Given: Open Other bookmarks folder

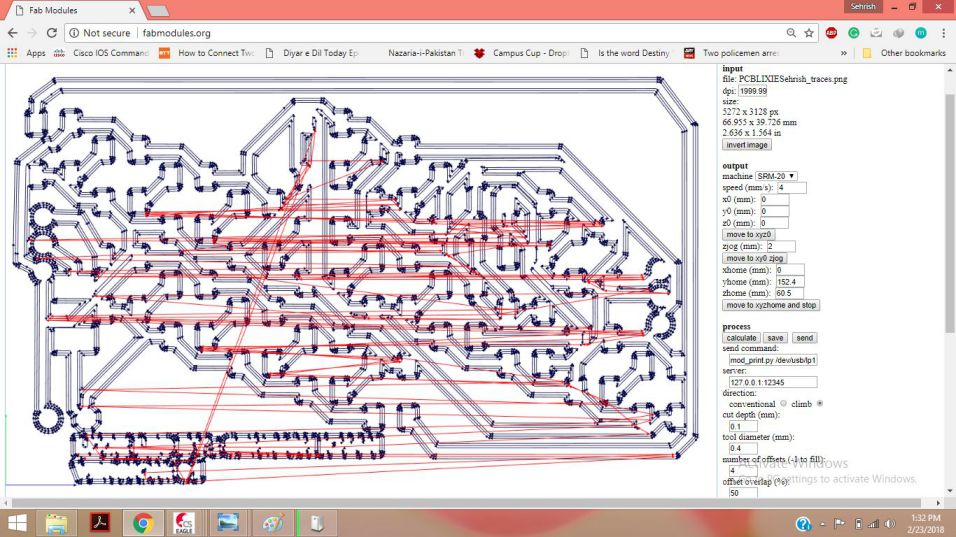Looking at the screenshot, I should click(904, 53).
